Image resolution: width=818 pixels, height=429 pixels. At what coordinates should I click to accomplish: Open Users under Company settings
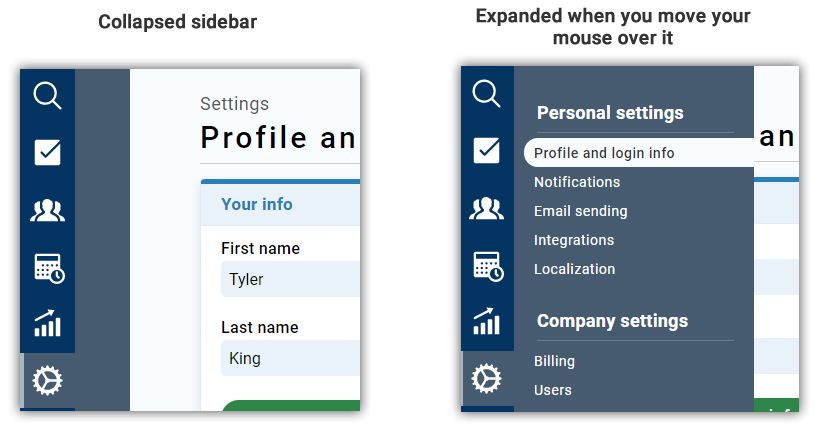point(553,390)
